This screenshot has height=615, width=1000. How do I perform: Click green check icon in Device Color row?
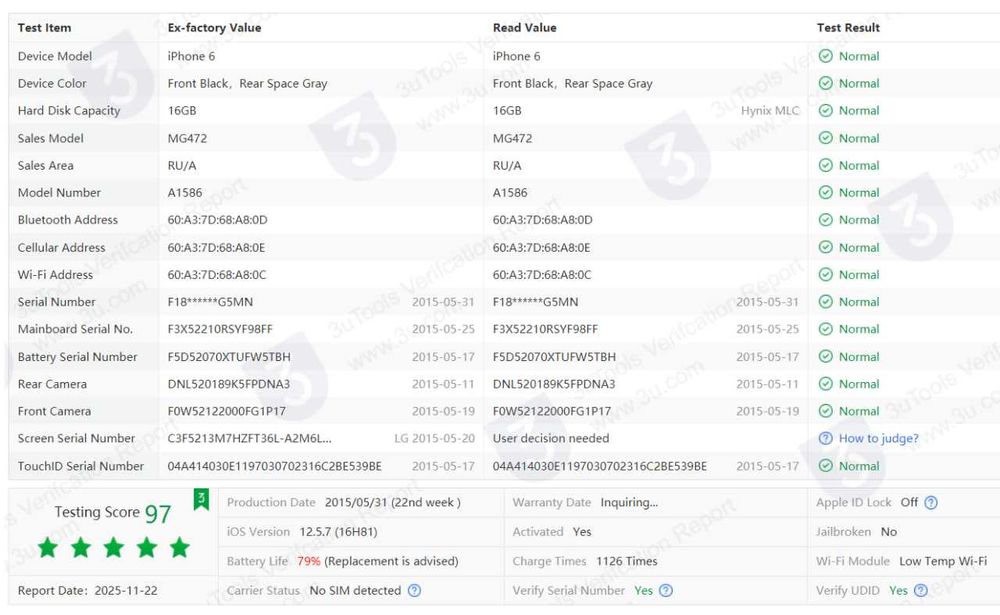(x=825, y=84)
